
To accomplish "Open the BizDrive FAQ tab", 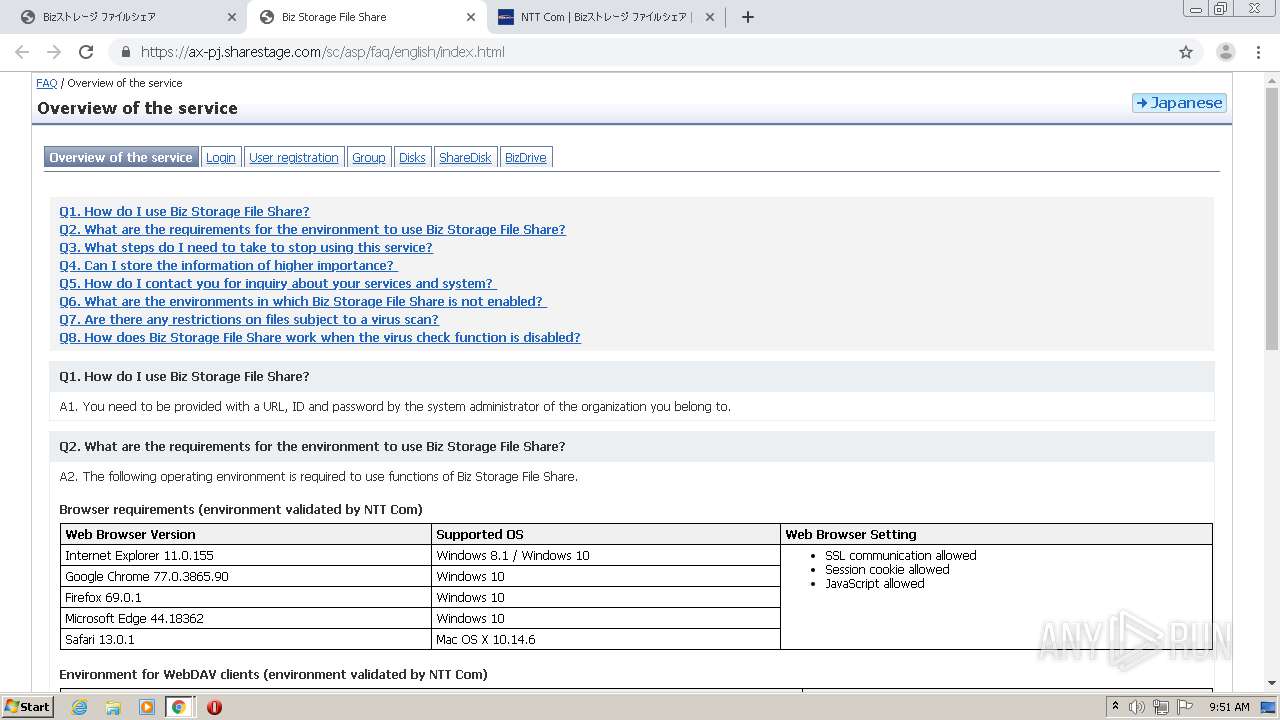I will 526,157.
